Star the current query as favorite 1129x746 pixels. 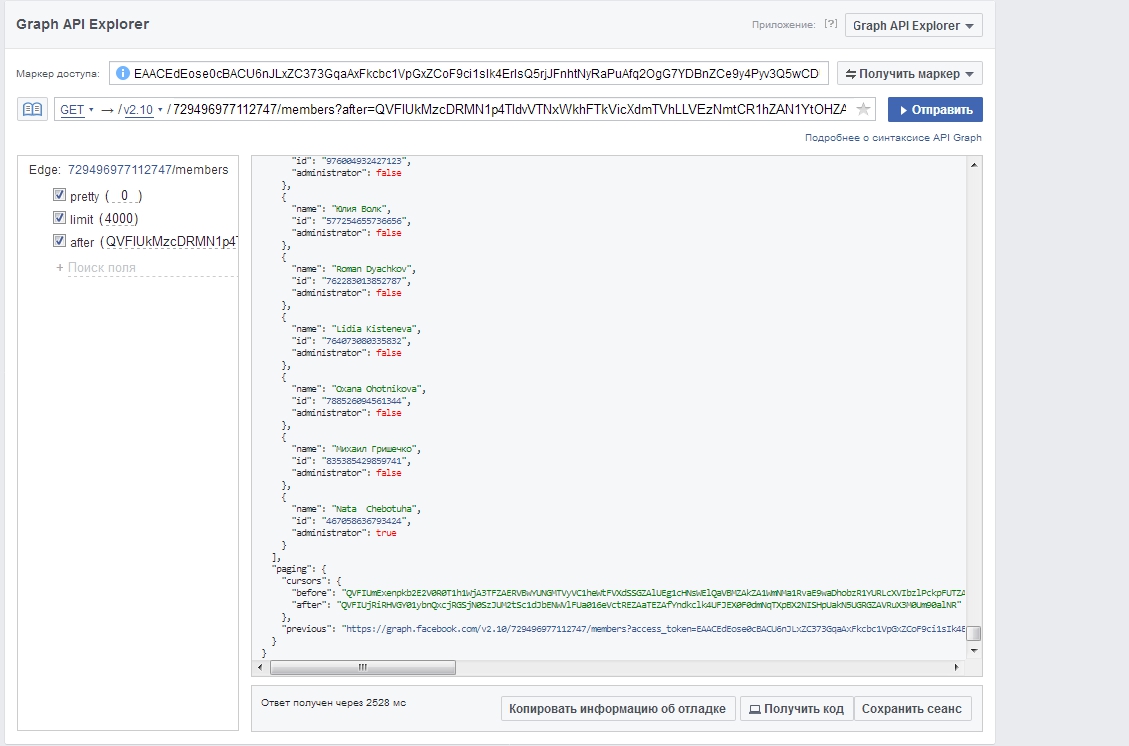click(x=863, y=109)
